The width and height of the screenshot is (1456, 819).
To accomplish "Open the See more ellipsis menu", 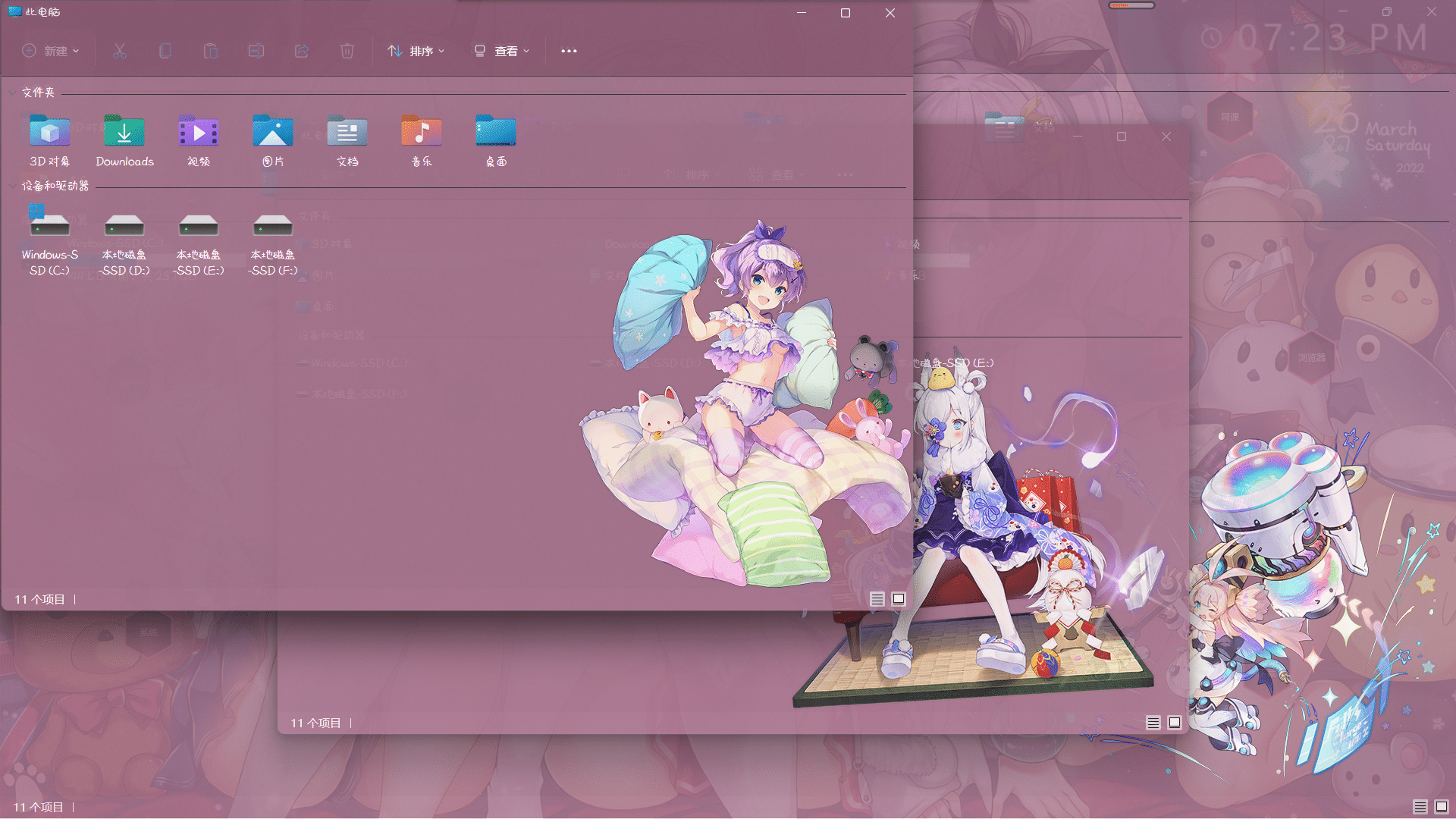I will coord(569,51).
